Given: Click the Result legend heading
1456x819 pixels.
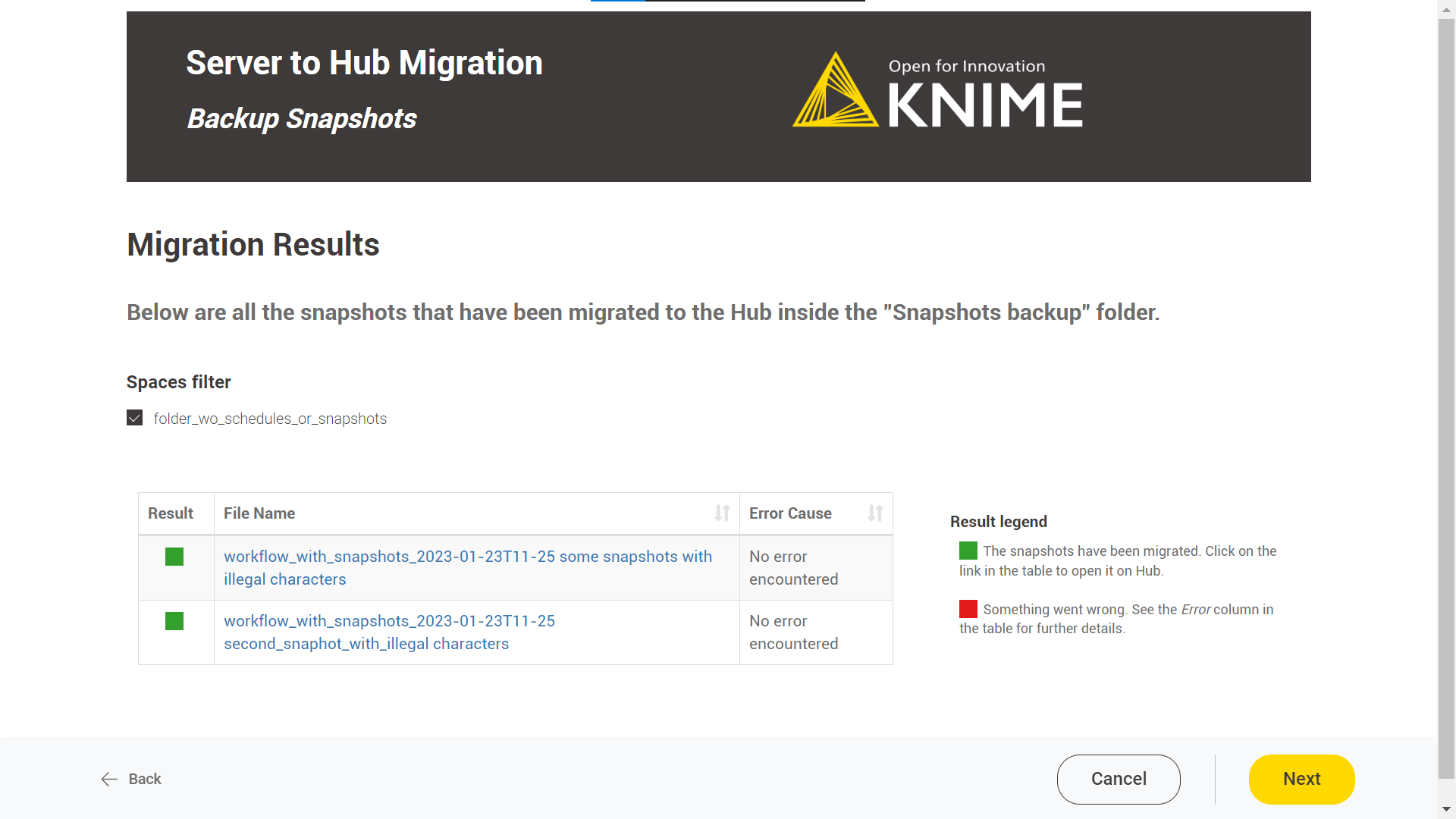Looking at the screenshot, I should tap(999, 522).
